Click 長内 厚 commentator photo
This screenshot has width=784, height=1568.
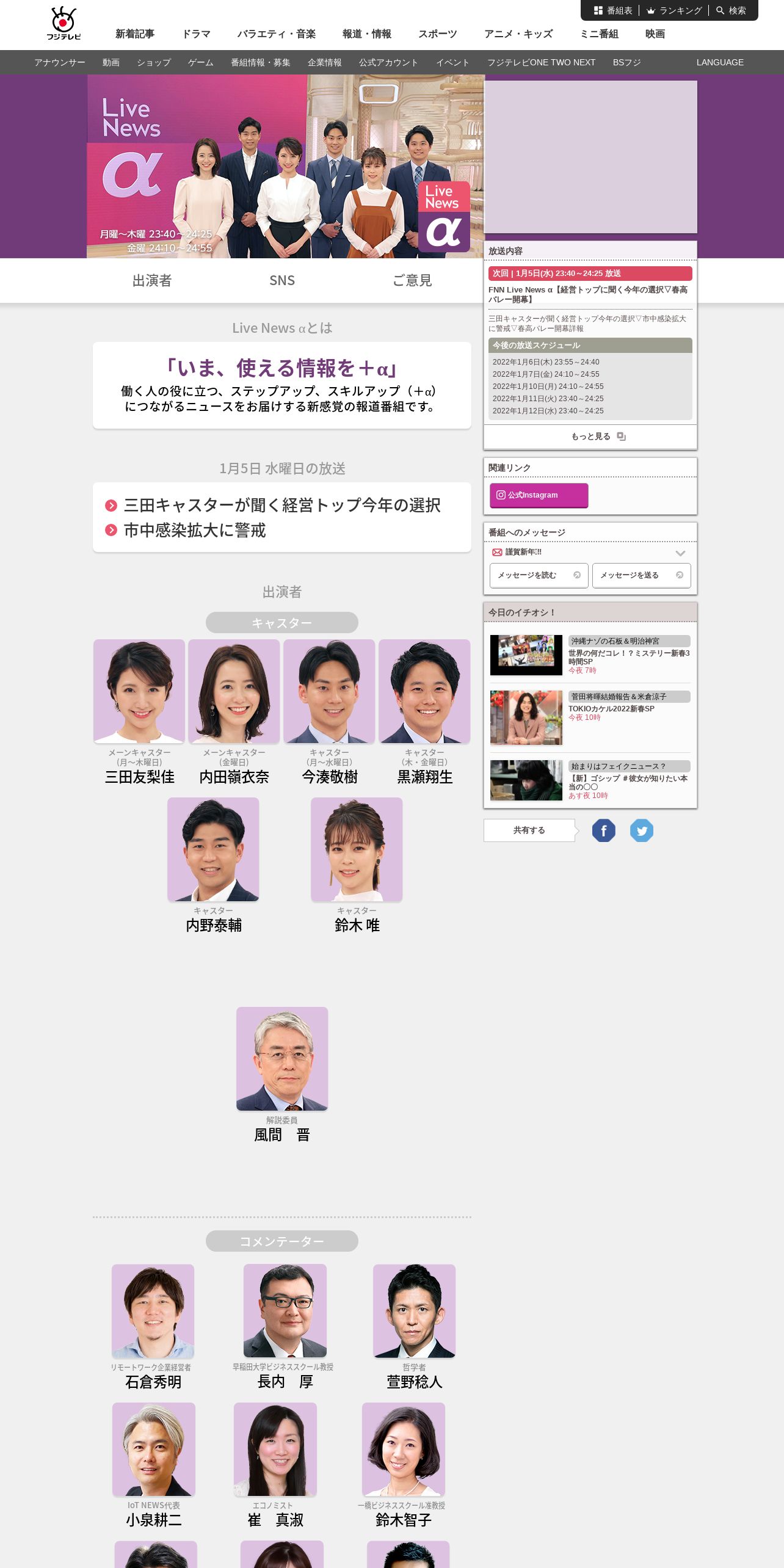point(285,1311)
